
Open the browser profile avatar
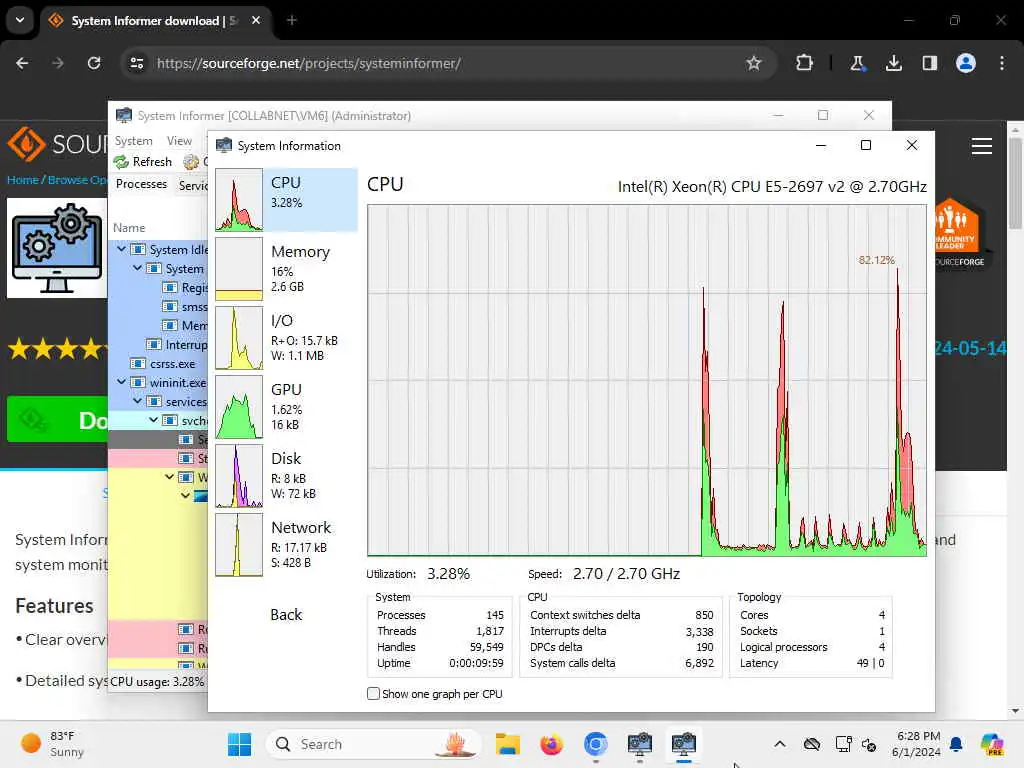965,63
